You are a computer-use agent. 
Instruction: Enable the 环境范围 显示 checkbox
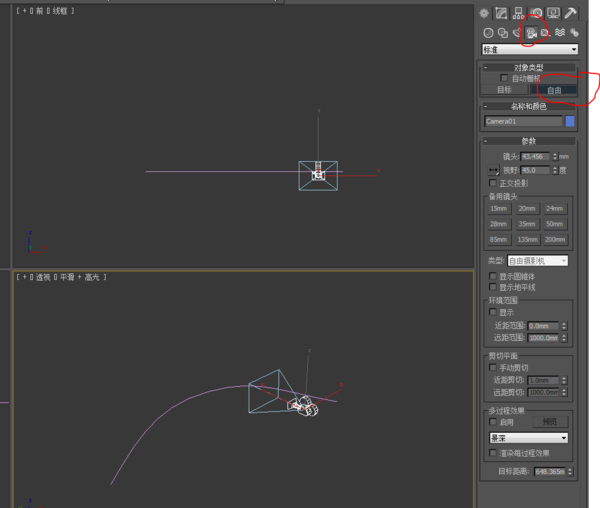(x=493, y=312)
